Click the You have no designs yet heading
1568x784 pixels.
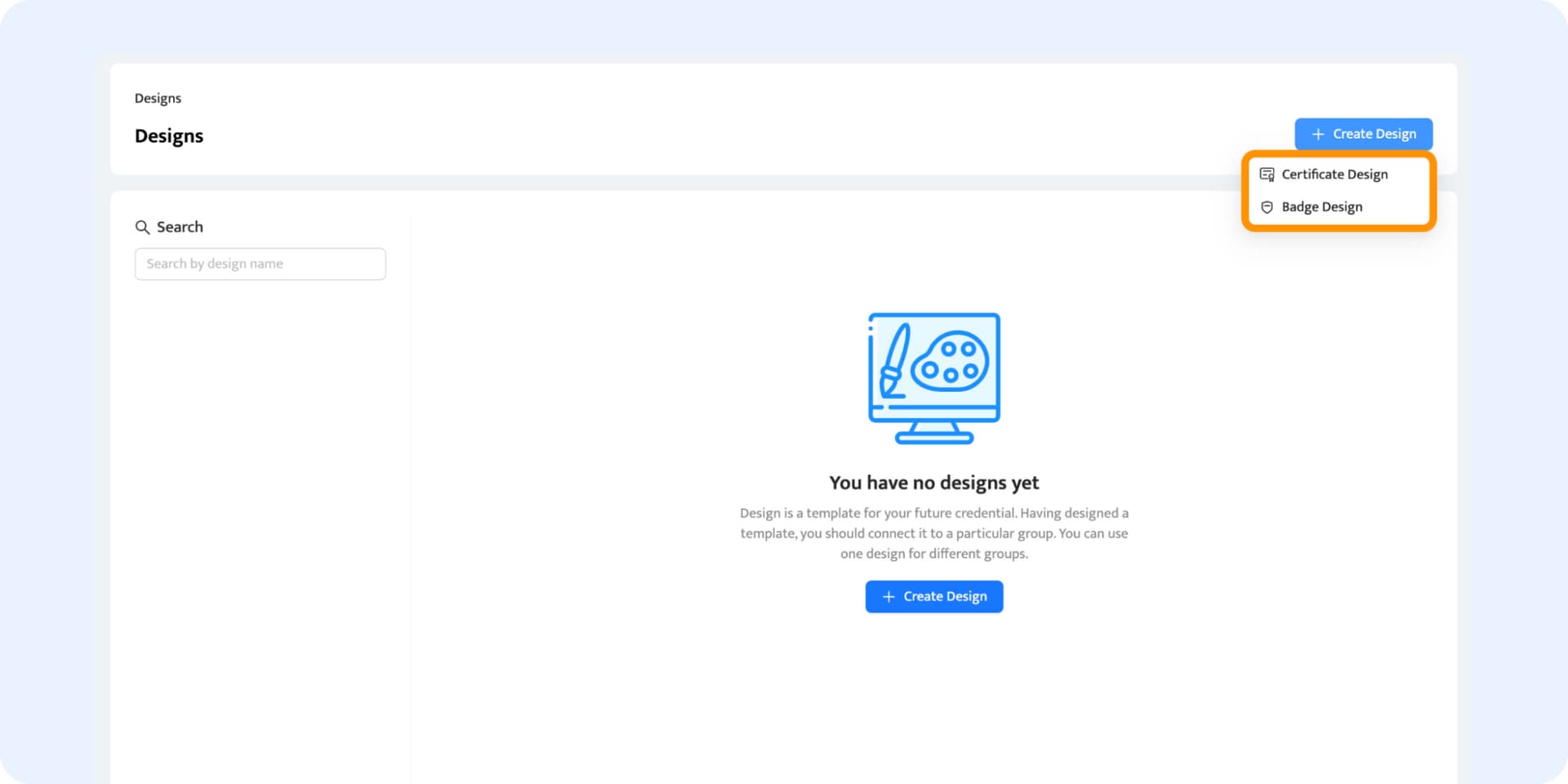point(933,483)
